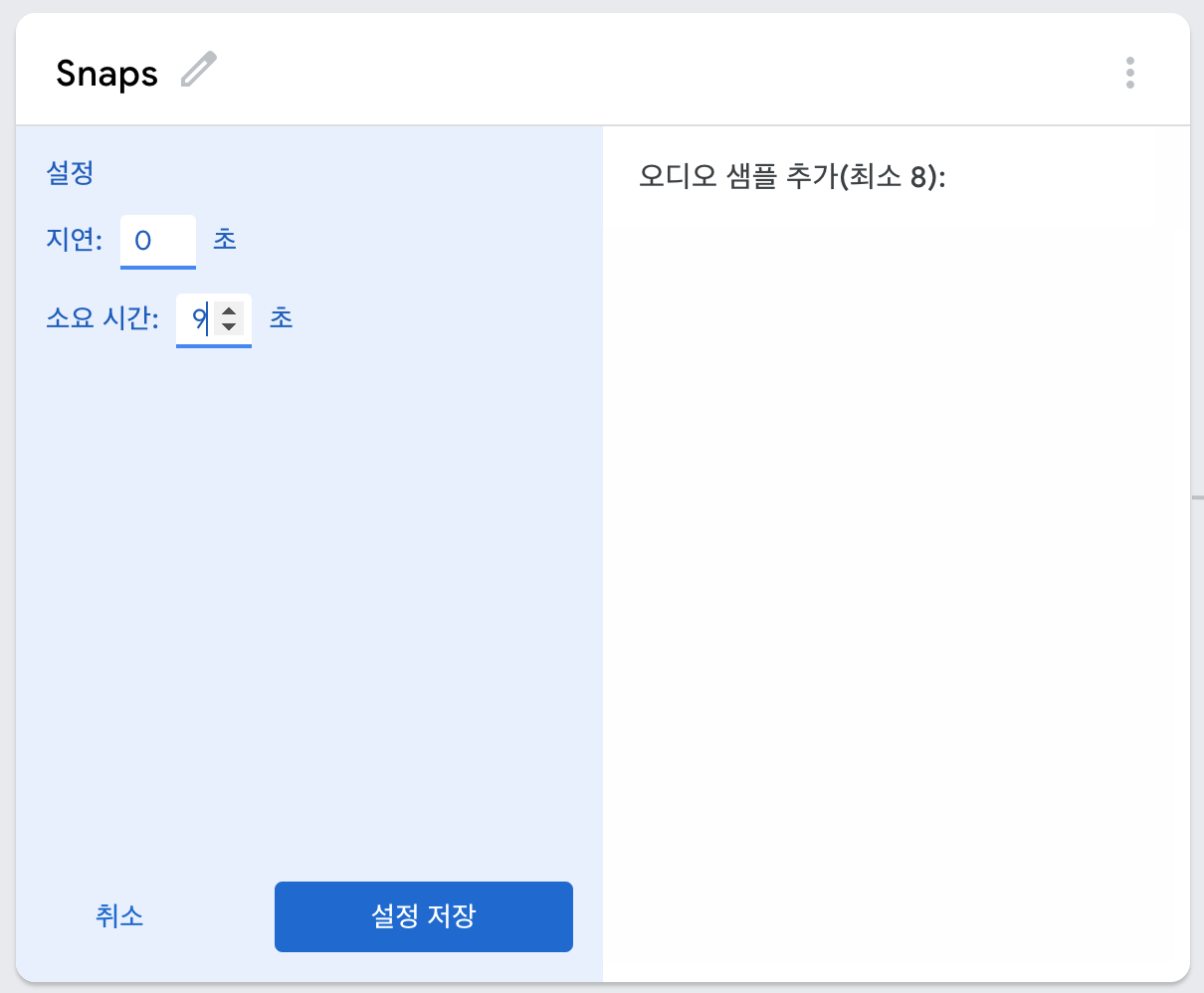Decrease 소요 시간 with the down arrow
Image resolution: width=1204 pixels, height=993 pixels.
click(x=229, y=326)
